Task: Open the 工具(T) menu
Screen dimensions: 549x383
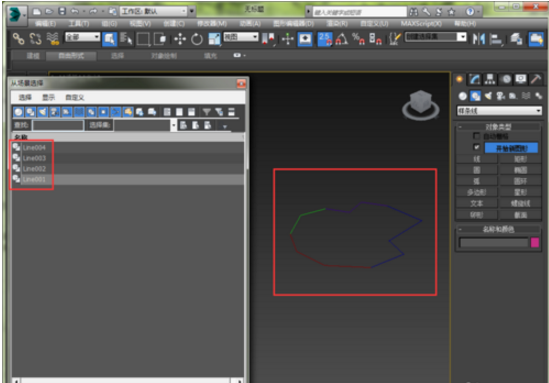Action: 79,24
